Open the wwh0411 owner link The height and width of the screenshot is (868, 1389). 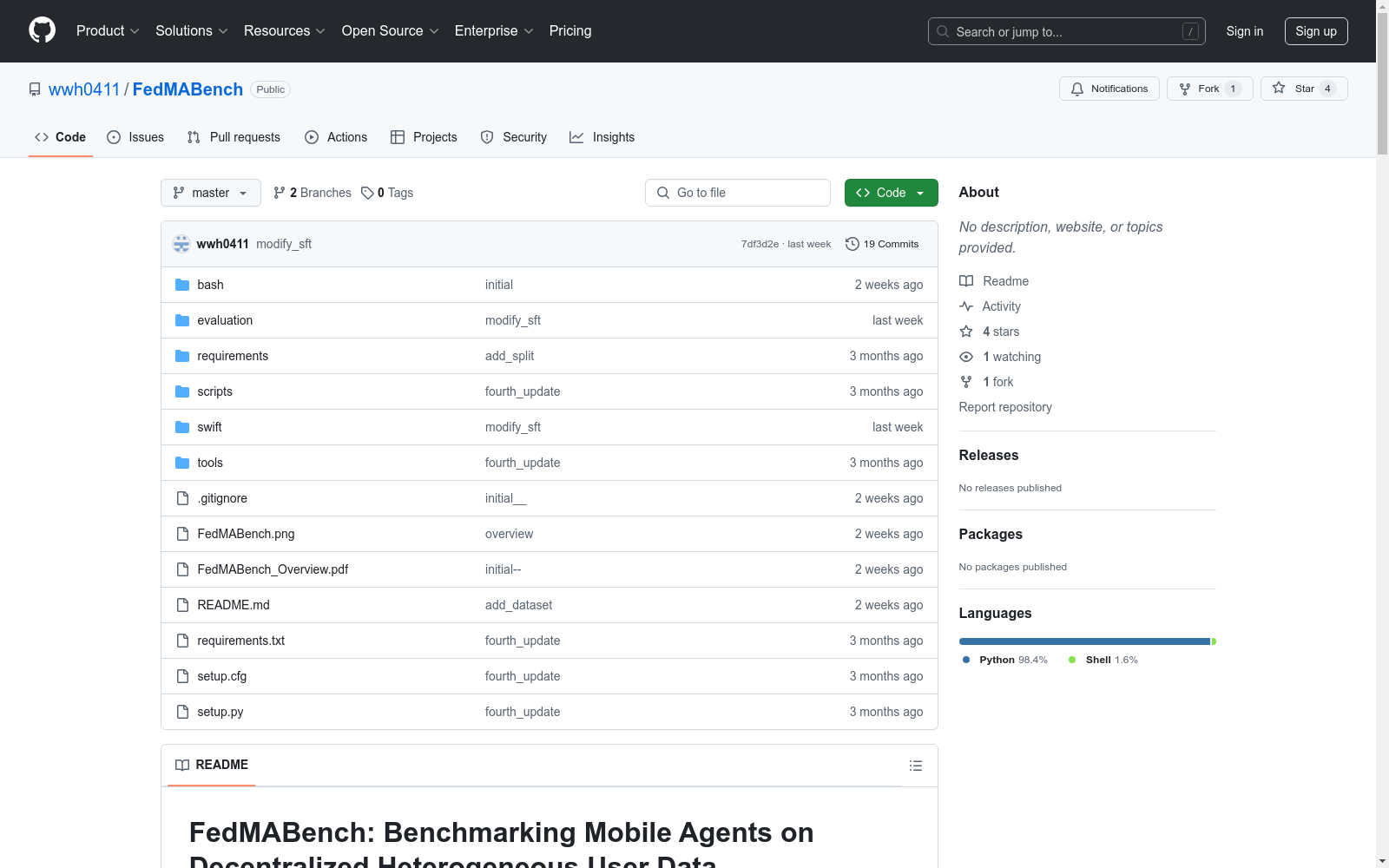(x=84, y=89)
